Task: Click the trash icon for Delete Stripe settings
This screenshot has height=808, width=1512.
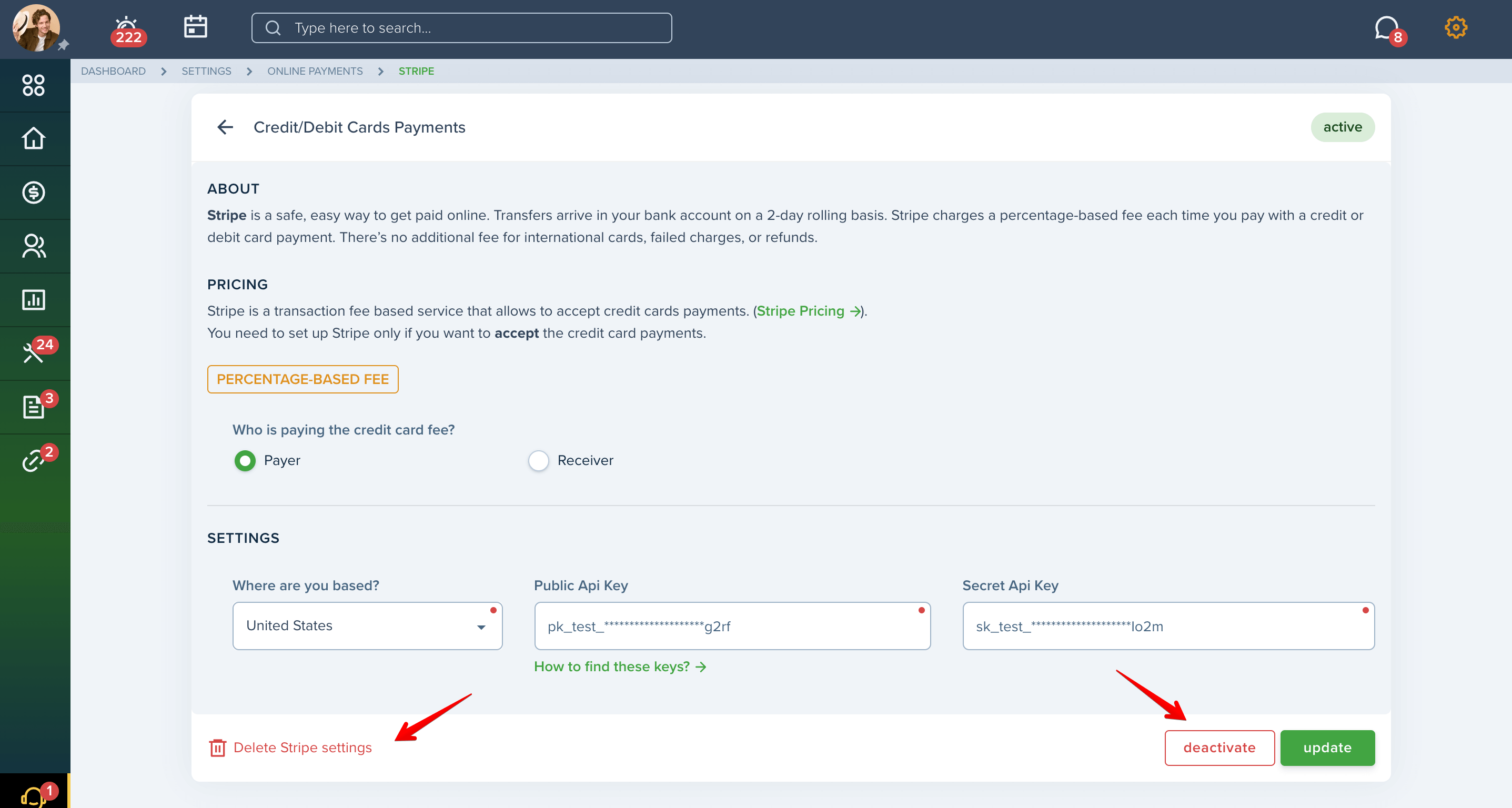Action: [217, 748]
